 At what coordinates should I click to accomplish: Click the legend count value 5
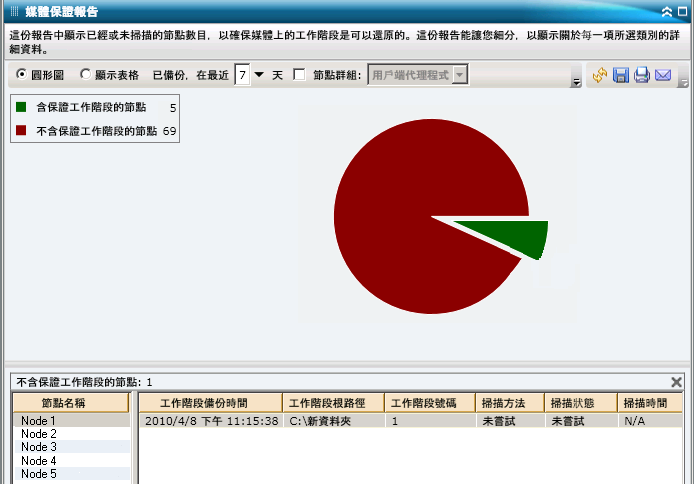click(173, 108)
